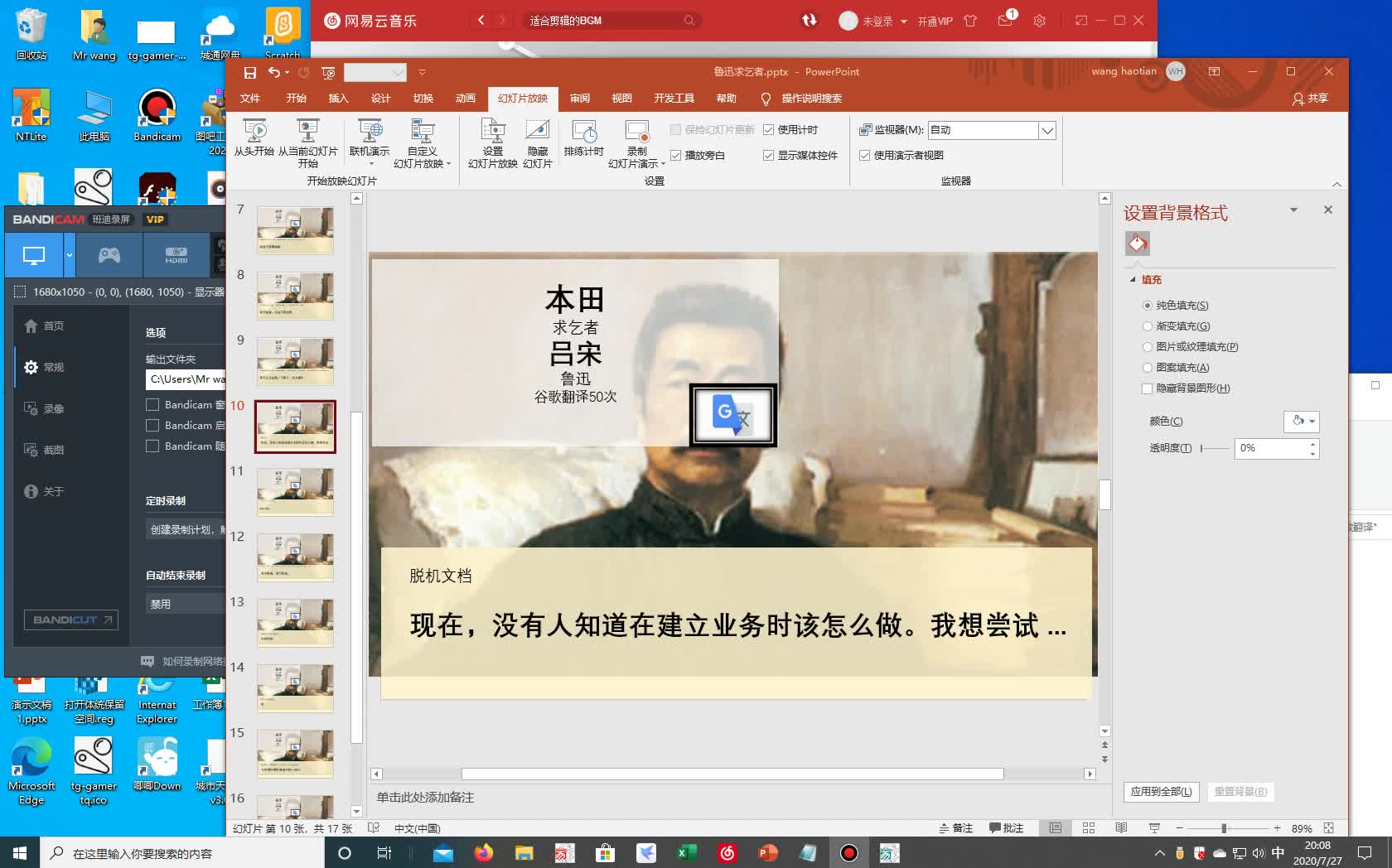Open File Explorer from the taskbar
Viewport: 1392px width, 868px height.
(x=524, y=852)
